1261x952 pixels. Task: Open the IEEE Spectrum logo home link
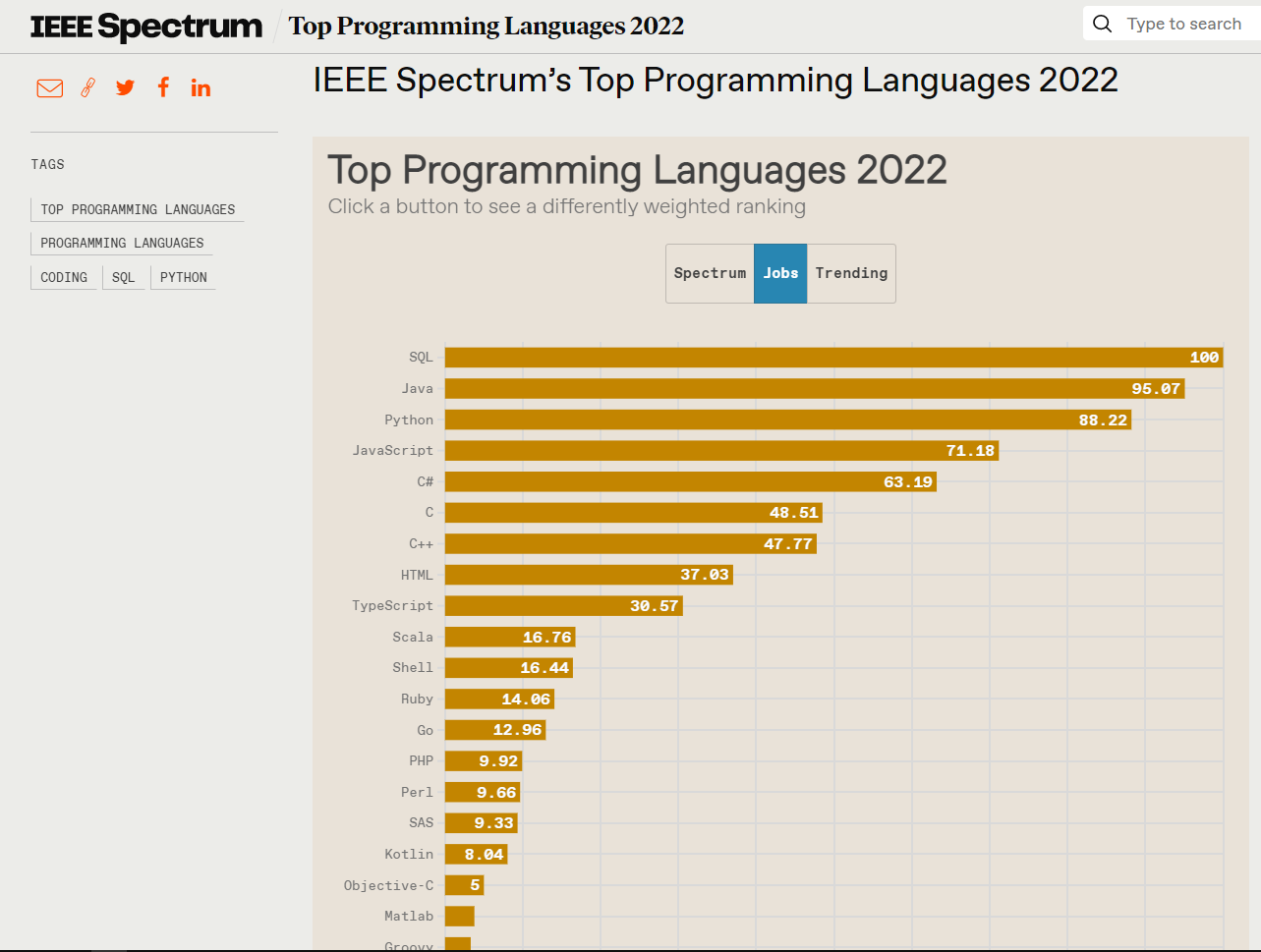[x=146, y=27]
